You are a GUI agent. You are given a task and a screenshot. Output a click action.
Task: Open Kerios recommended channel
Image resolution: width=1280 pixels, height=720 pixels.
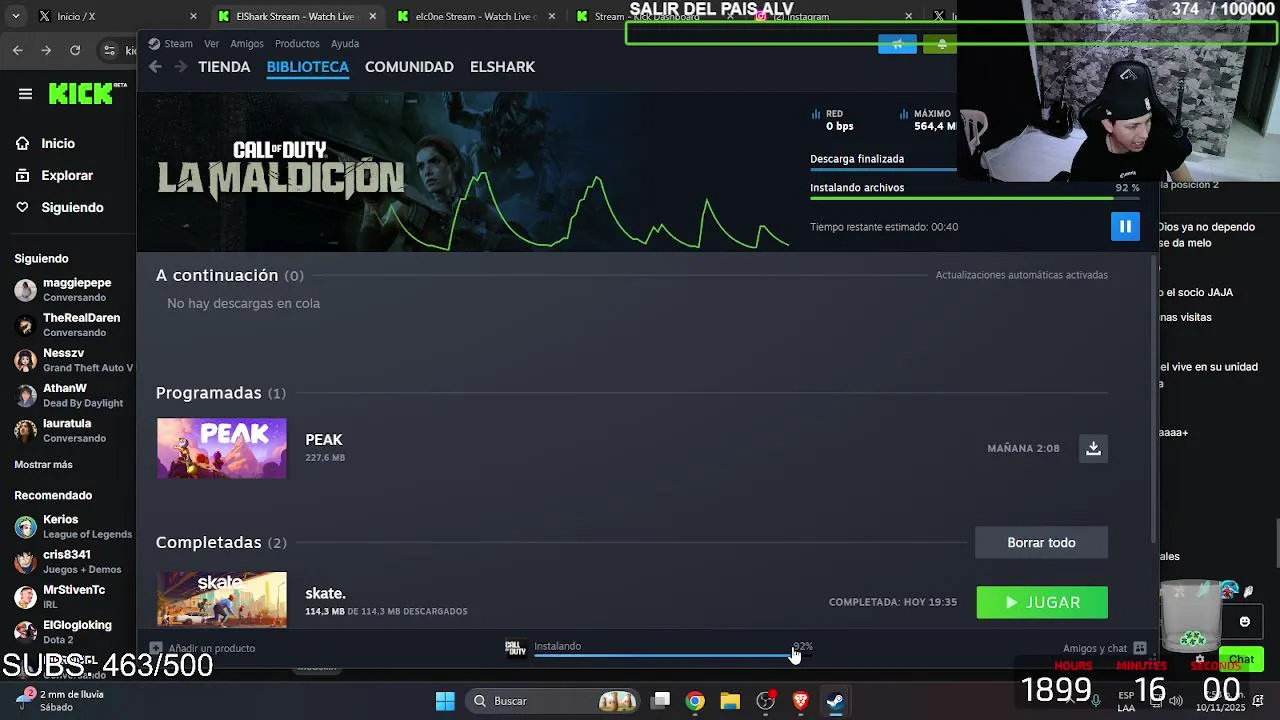pyautogui.click(x=68, y=526)
